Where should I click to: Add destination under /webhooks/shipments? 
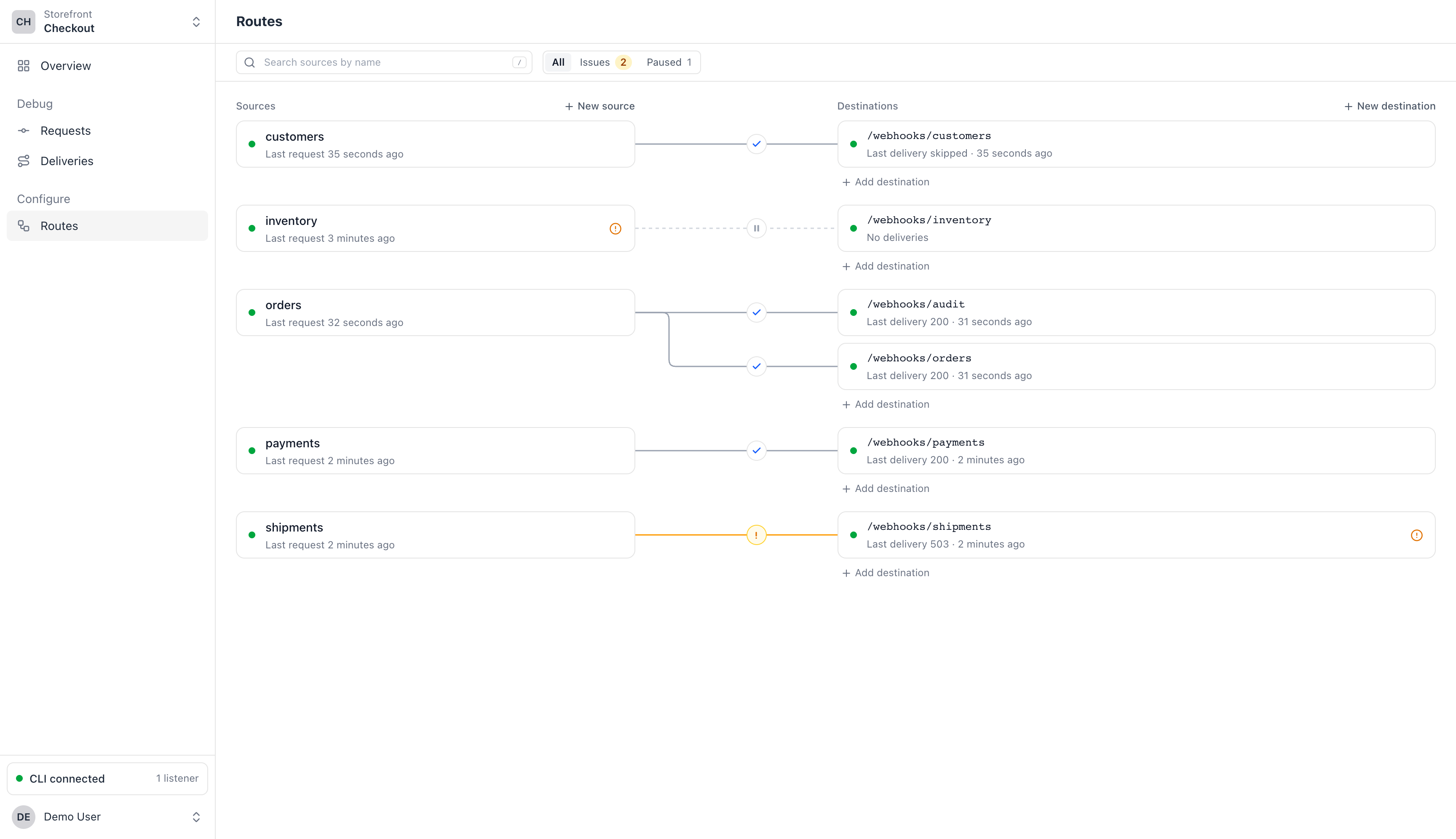coord(886,573)
